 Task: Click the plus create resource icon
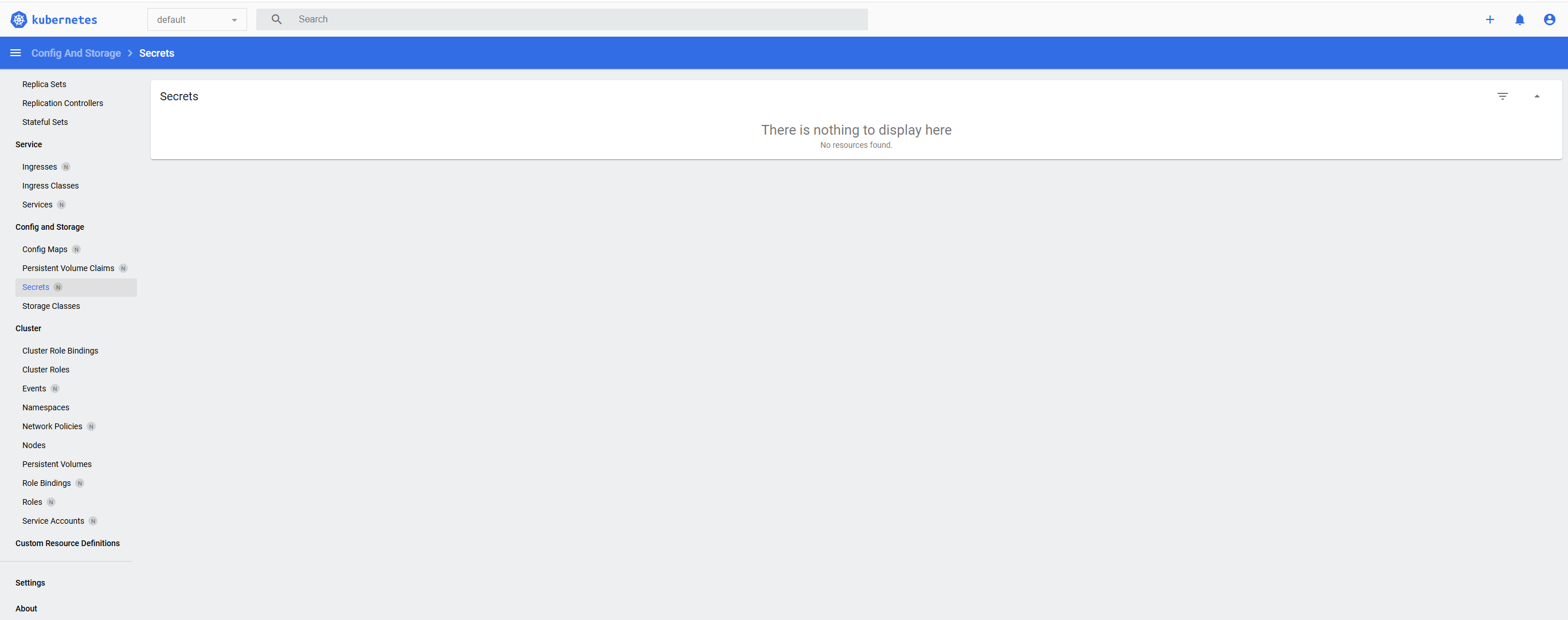(x=1489, y=19)
